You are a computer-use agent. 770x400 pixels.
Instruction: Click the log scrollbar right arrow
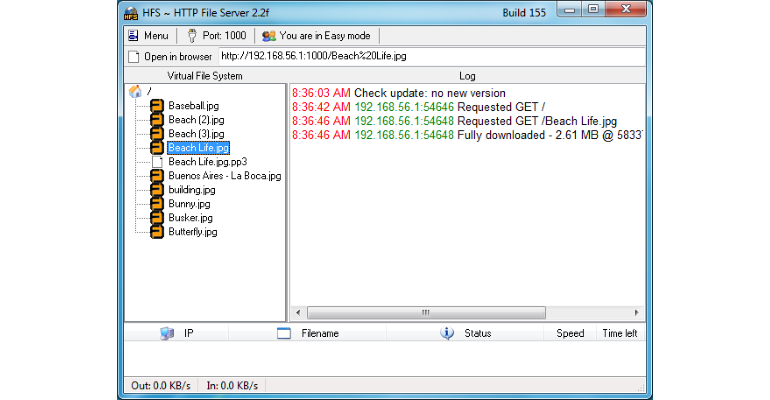pyautogui.click(x=636, y=313)
